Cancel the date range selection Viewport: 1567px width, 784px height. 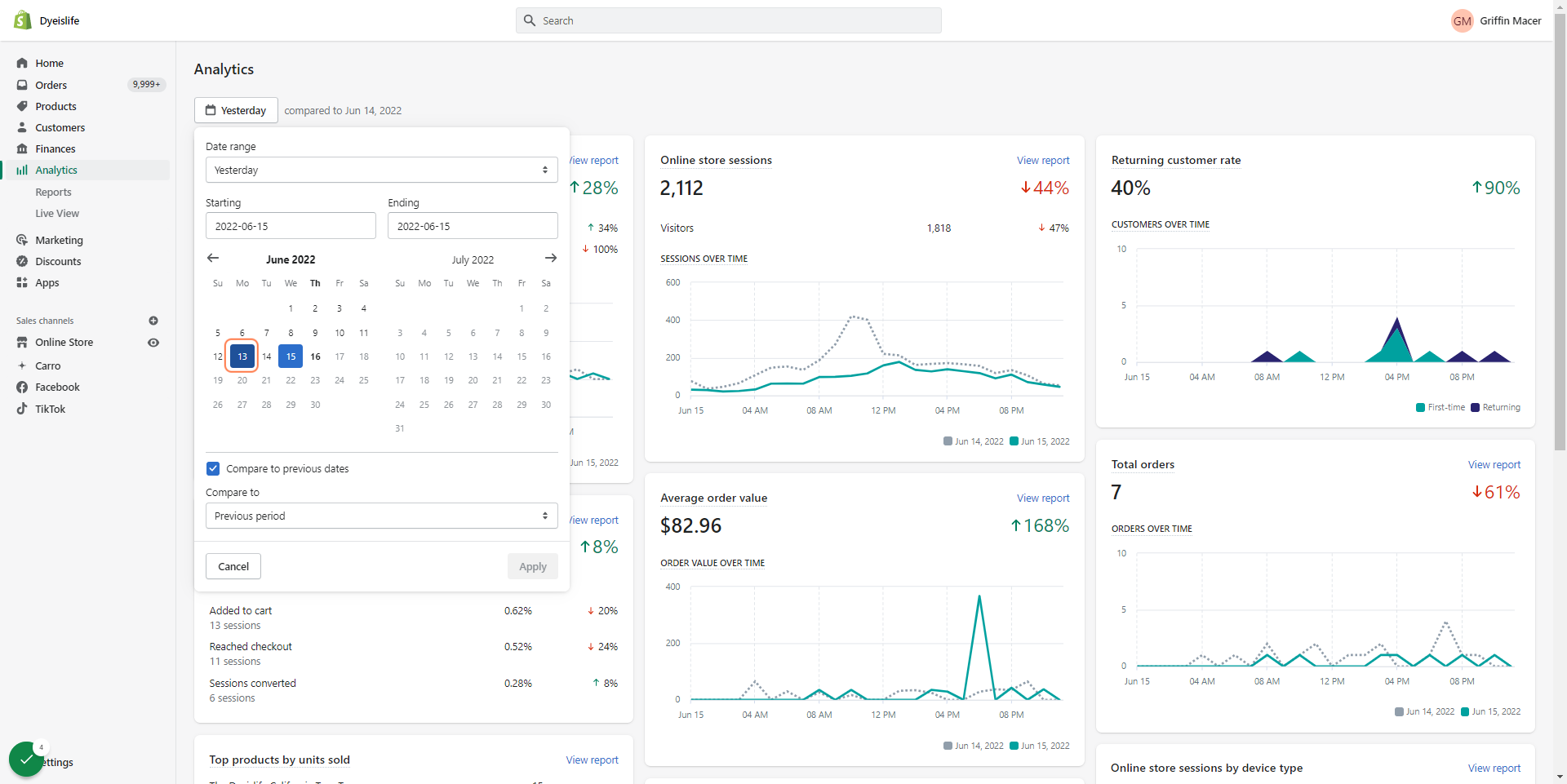click(x=233, y=566)
